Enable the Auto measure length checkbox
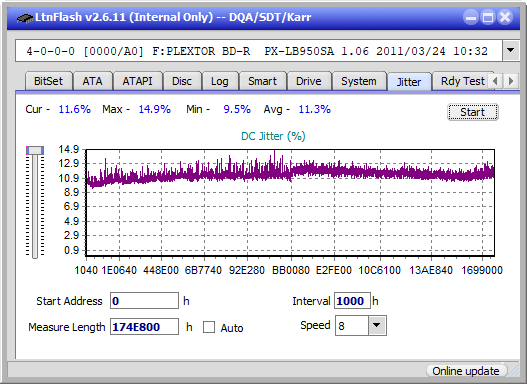The image size is (527, 384). point(209,327)
